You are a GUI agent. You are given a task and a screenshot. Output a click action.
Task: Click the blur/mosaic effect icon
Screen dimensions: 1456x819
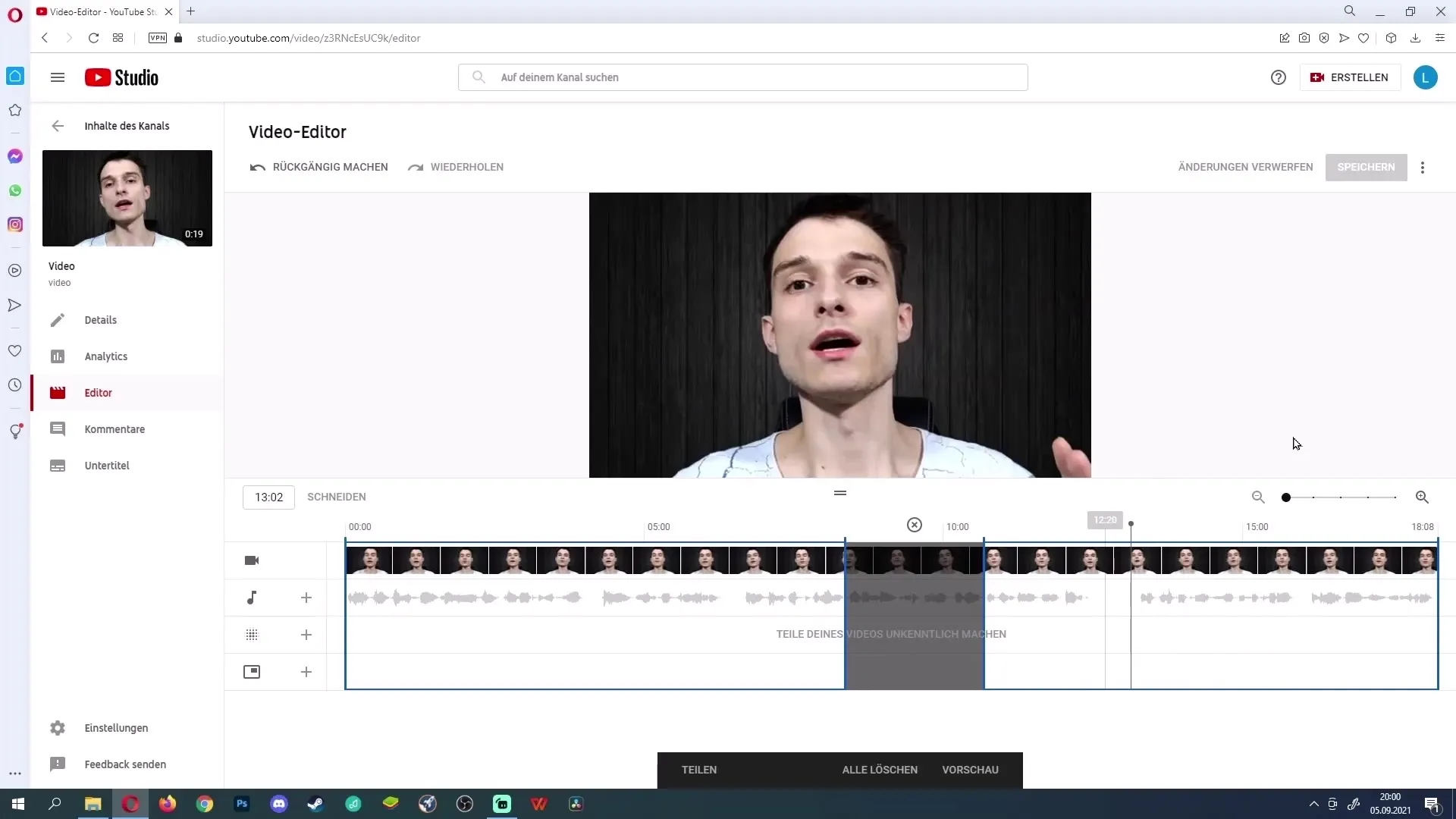(x=252, y=635)
